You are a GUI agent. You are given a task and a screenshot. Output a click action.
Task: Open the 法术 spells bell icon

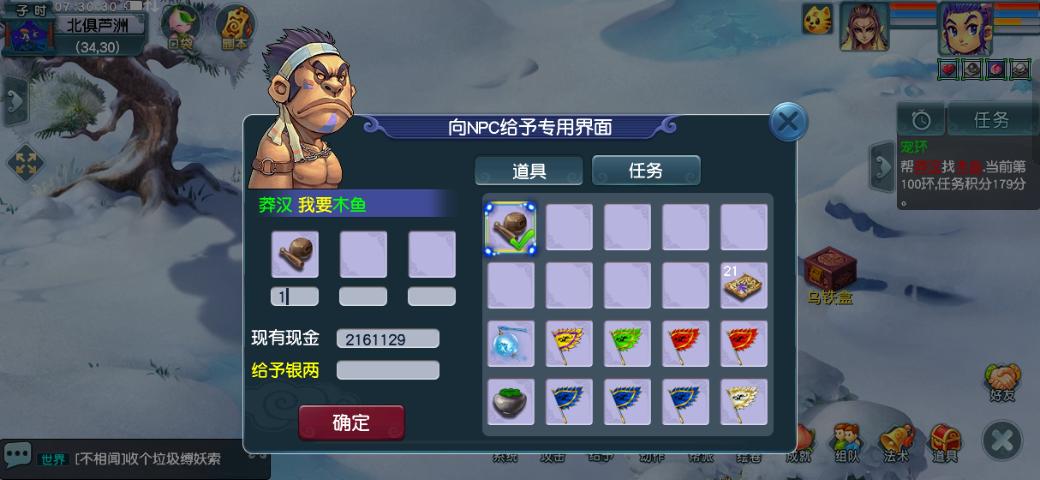point(897,443)
